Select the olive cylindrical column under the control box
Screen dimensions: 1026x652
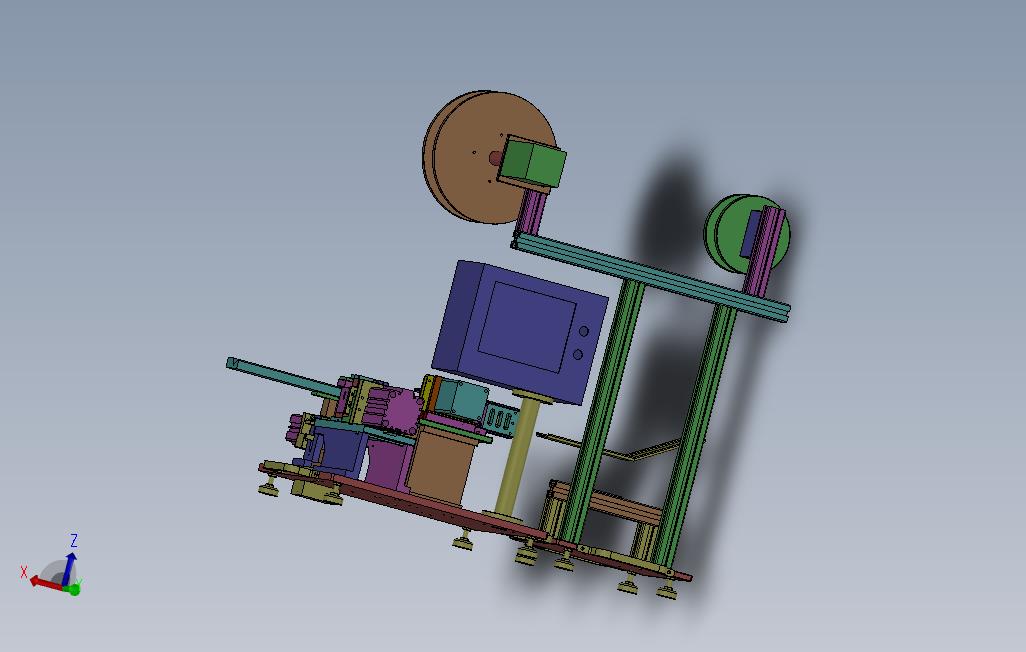(518, 455)
